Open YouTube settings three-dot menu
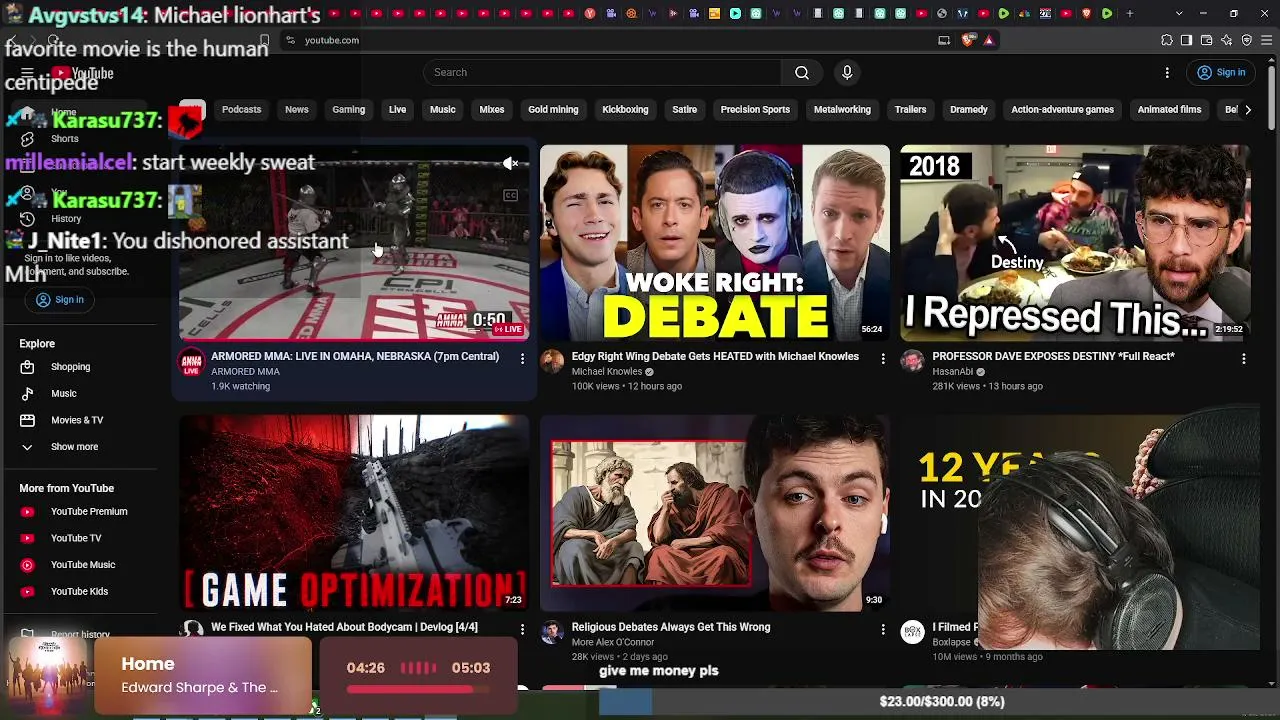 (x=1167, y=72)
